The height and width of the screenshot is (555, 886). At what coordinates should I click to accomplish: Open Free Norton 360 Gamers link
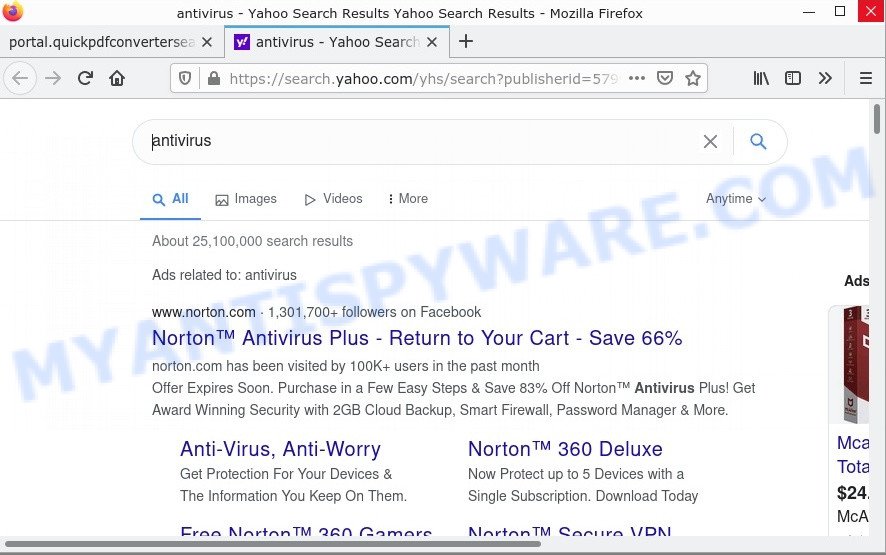click(x=306, y=531)
